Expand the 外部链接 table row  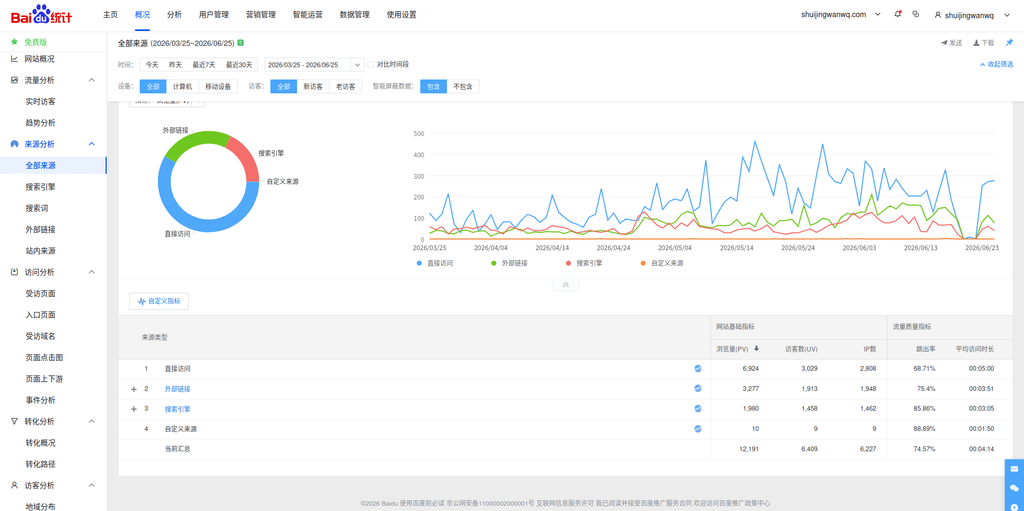click(x=134, y=389)
